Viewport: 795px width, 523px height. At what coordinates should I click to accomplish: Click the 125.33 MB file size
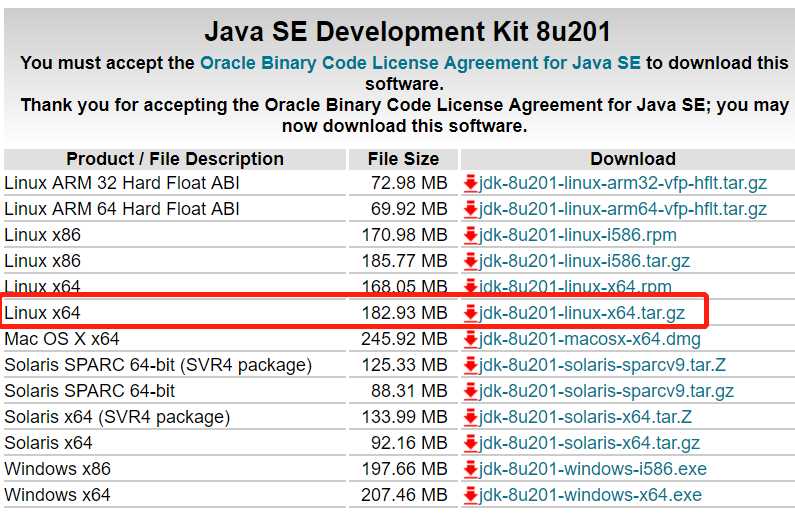tap(405, 365)
